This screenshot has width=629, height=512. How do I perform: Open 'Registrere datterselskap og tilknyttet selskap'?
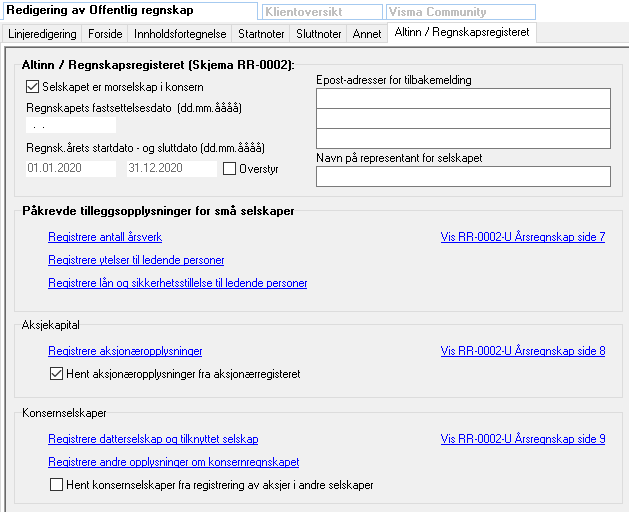(153, 439)
